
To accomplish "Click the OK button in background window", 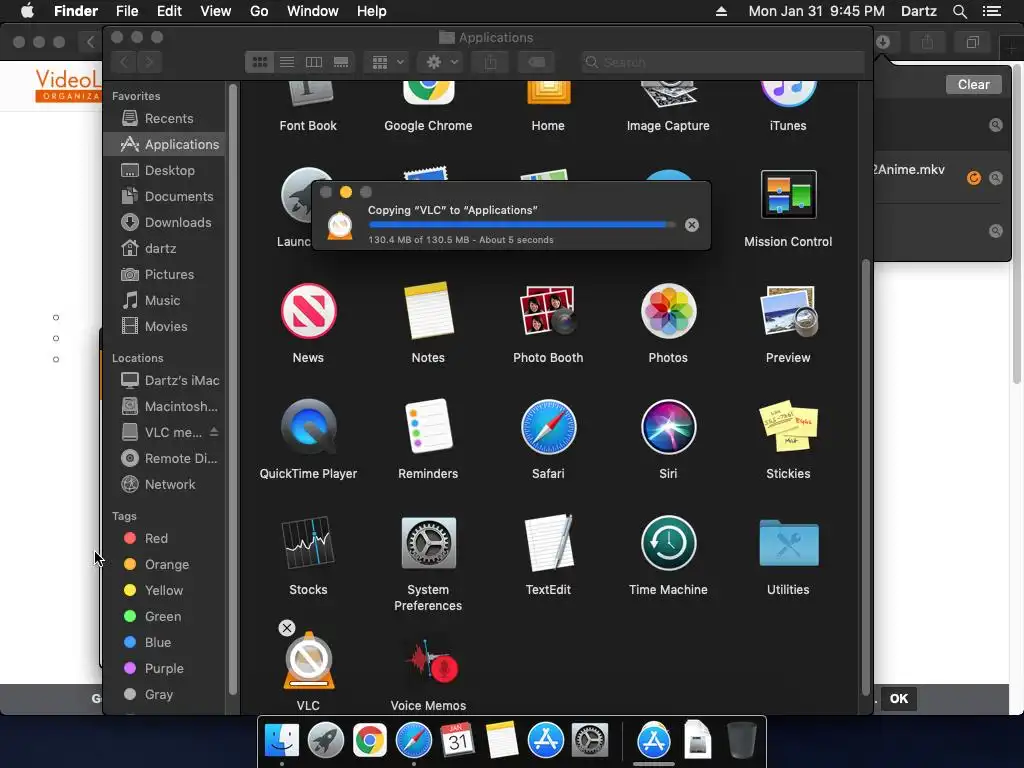I will [x=899, y=698].
